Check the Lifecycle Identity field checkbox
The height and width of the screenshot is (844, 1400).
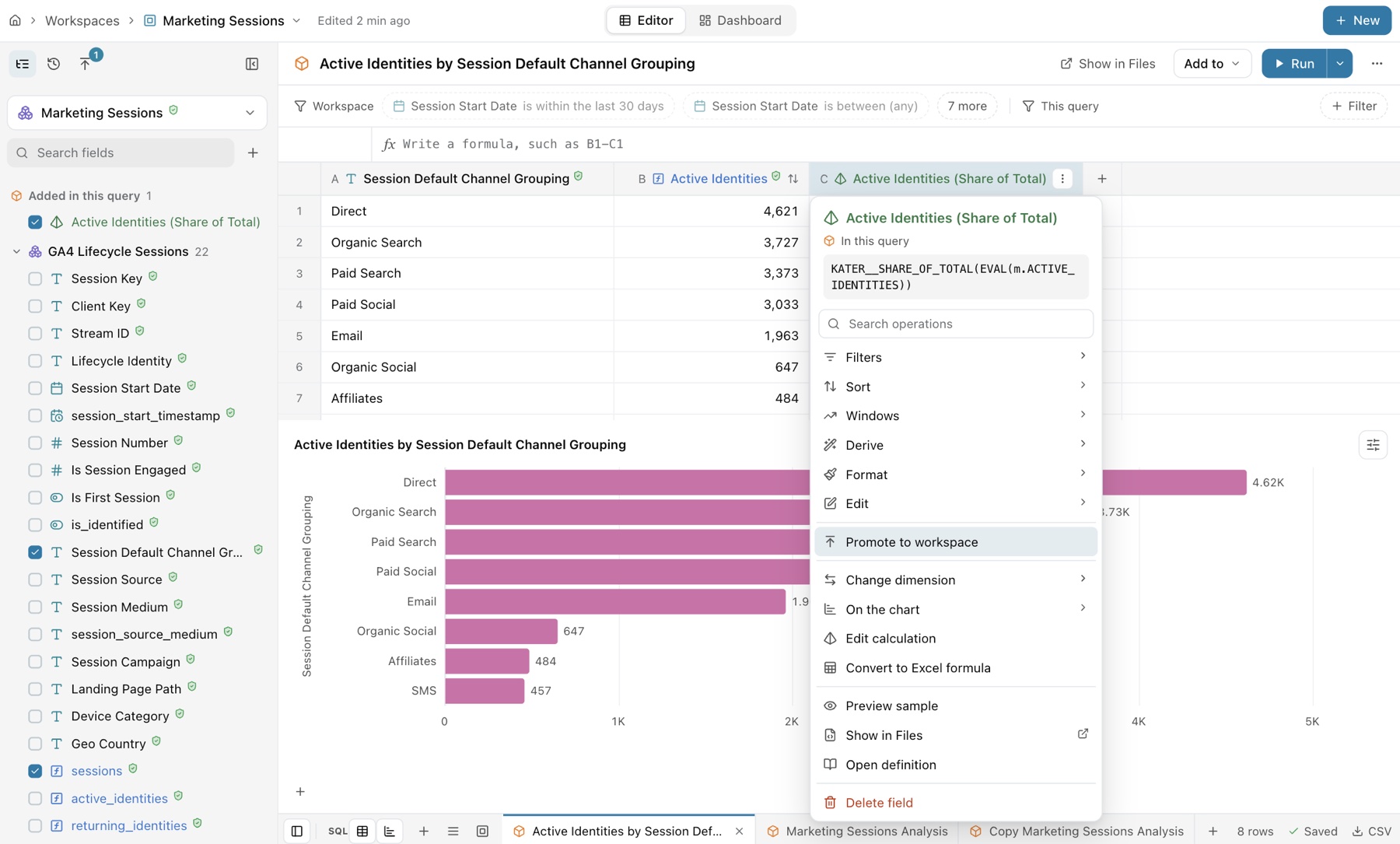(x=35, y=361)
